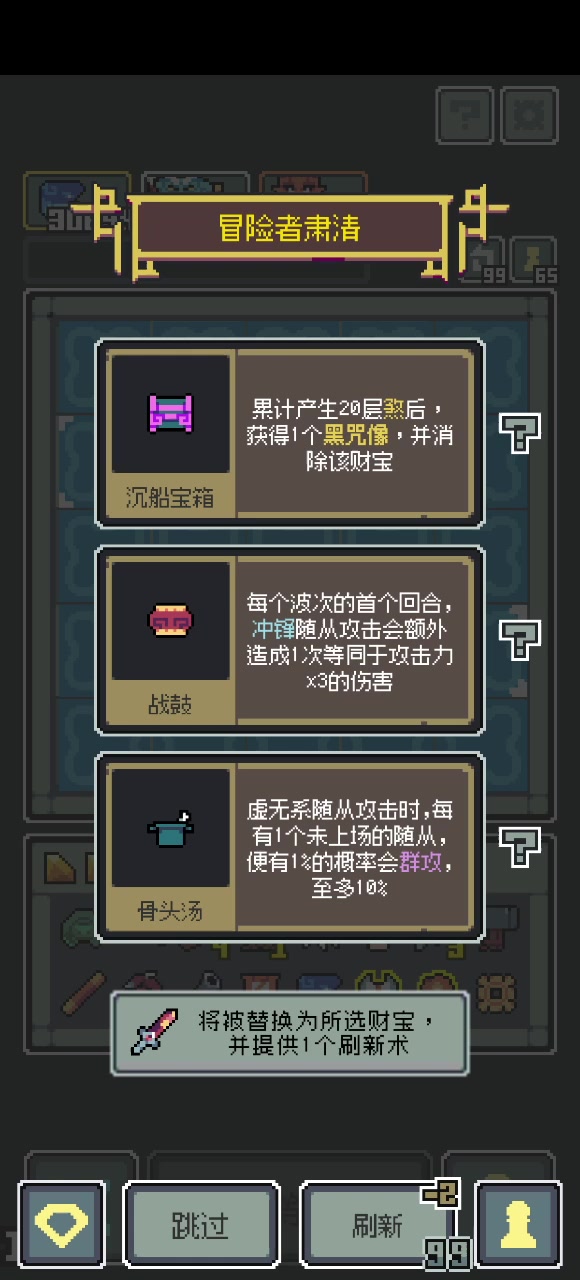Click the dimmed blue item tab at top
Viewport: 580px width, 1280px height.
76,200
